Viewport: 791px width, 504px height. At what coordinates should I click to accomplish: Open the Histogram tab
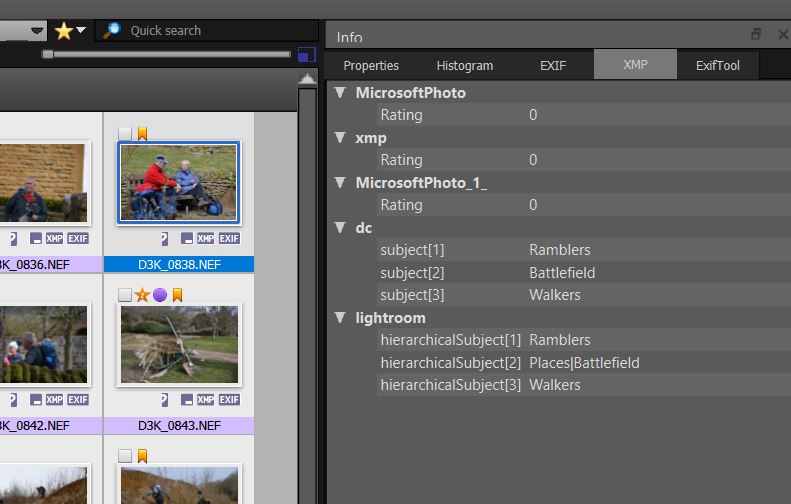(464, 66)
